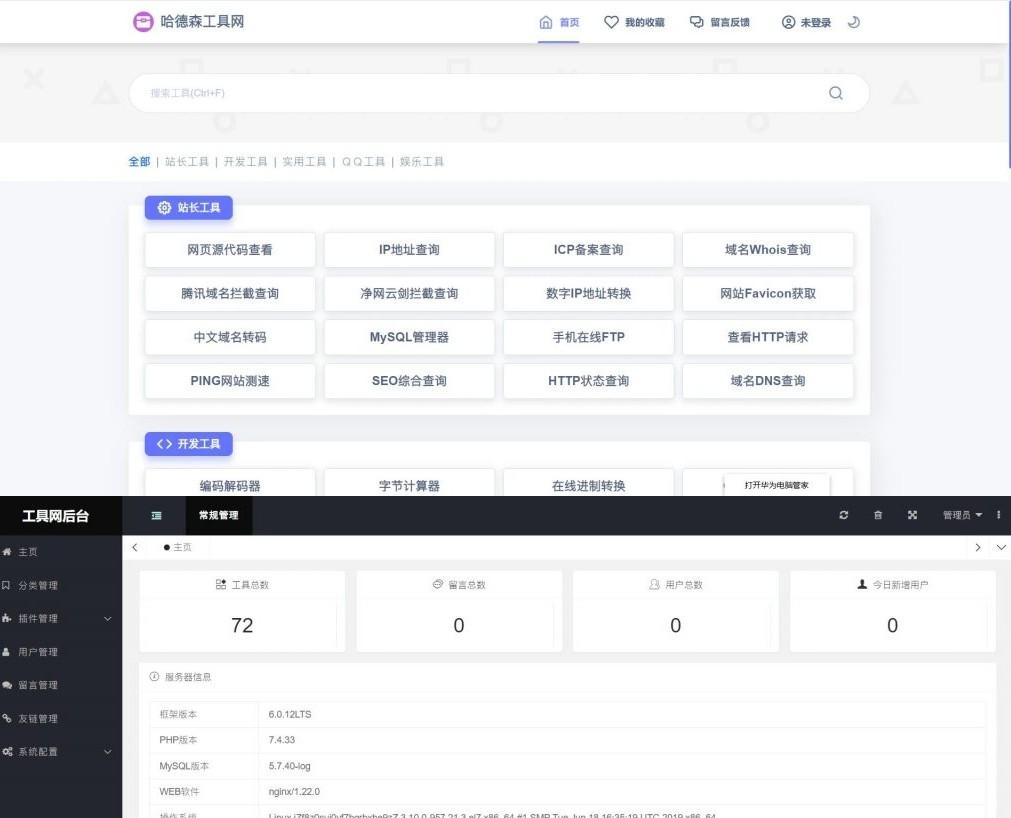Select the 开发工具 category filter
The image size is (1011, 818).
245,161
